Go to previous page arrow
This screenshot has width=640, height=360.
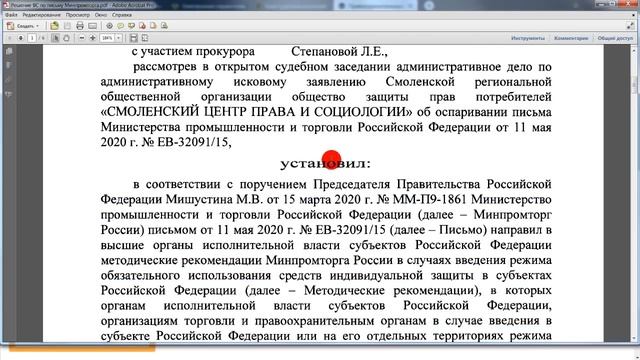(x=10, y=38)
